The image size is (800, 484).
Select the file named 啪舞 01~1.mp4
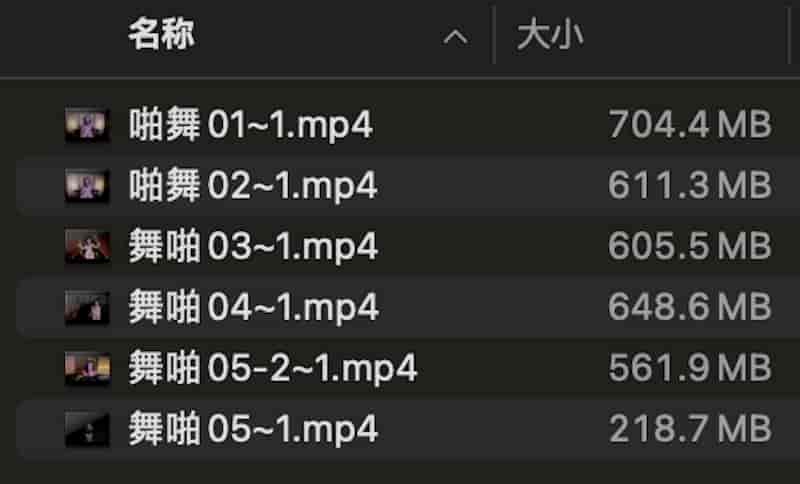tap(251, 125)
